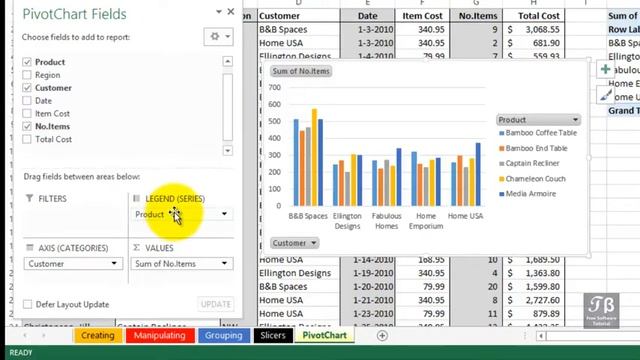Click the Axis (Categories) area icon
This screenshot has width=640, height=360.
pos(29,248)
